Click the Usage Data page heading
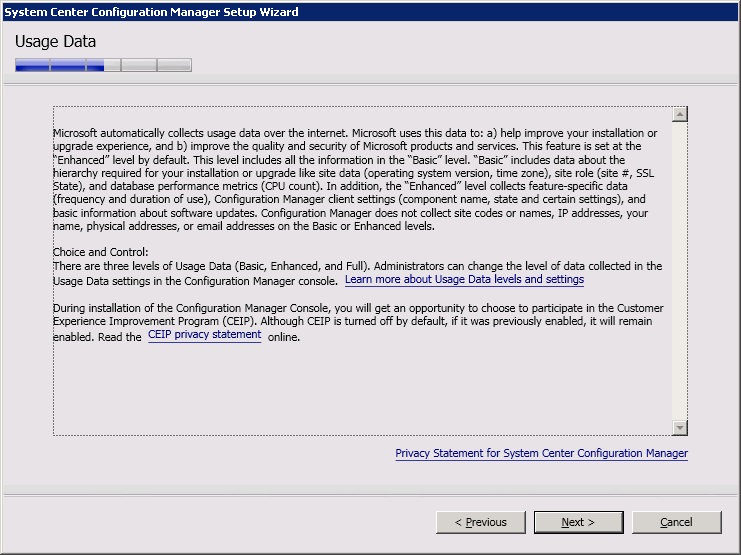 click(55, 42)
